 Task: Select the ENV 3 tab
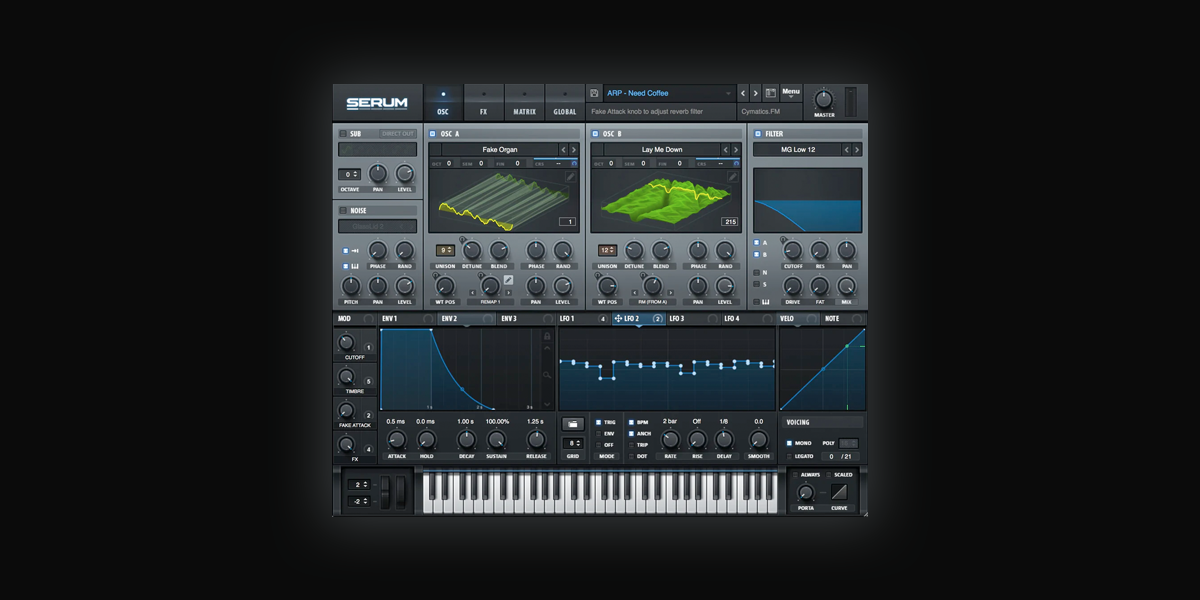(x=526, y=319)
